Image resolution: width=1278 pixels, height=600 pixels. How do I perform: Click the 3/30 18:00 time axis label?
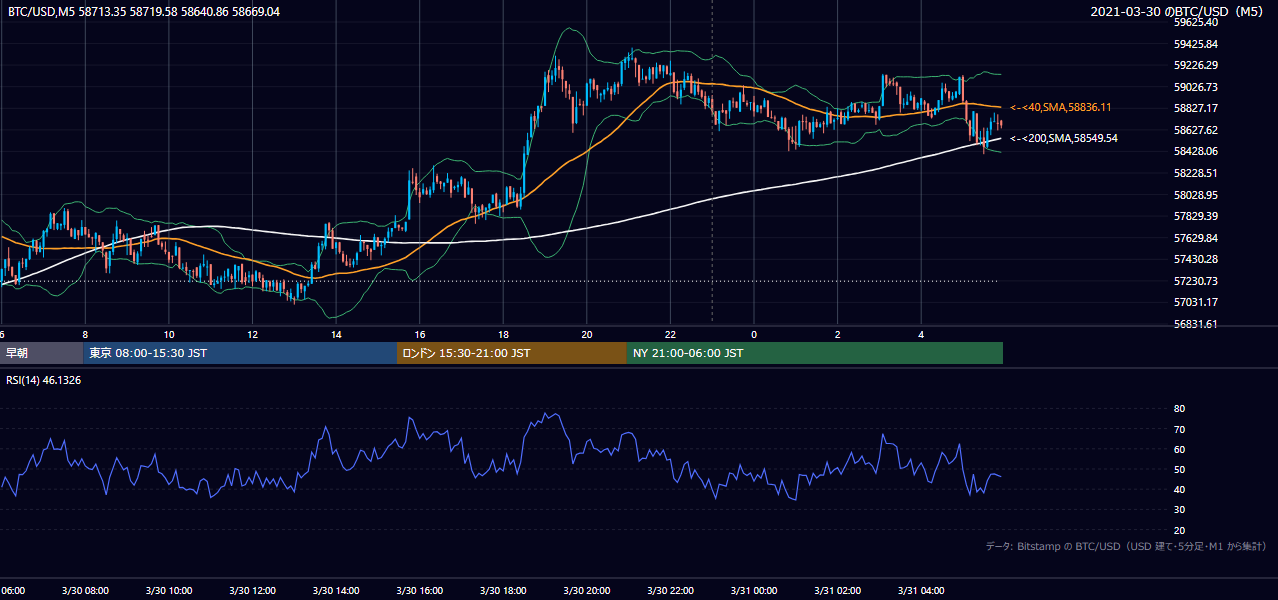click(x=503, y=591)
